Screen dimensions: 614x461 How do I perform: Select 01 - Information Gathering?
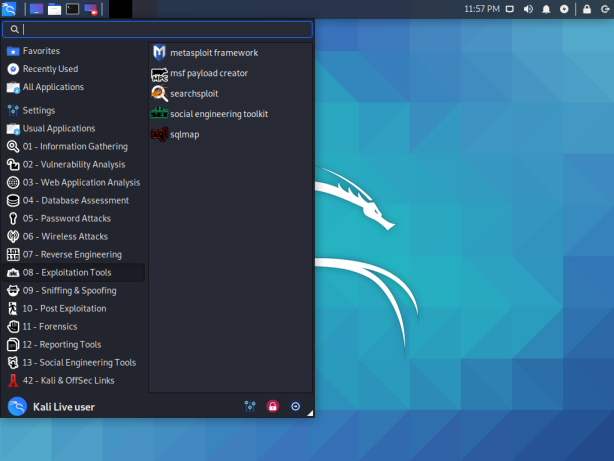tap(74, 146)
